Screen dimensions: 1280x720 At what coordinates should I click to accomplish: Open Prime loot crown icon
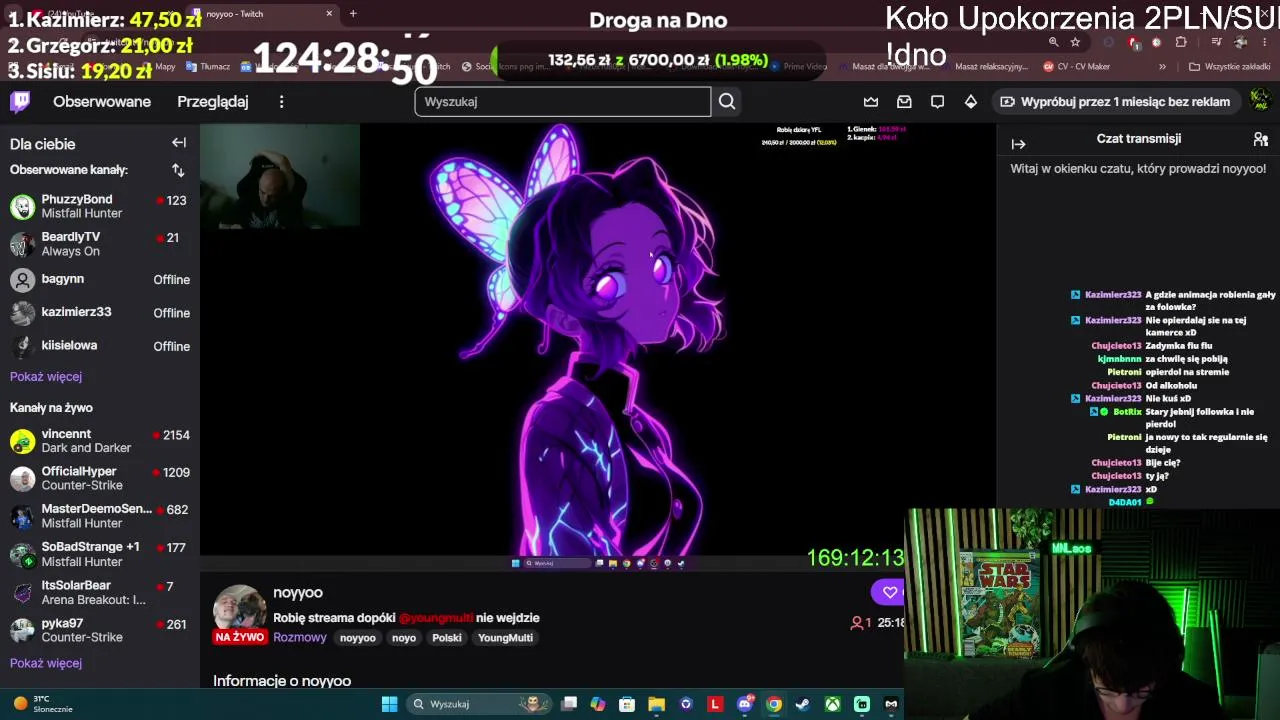point(871,102)
